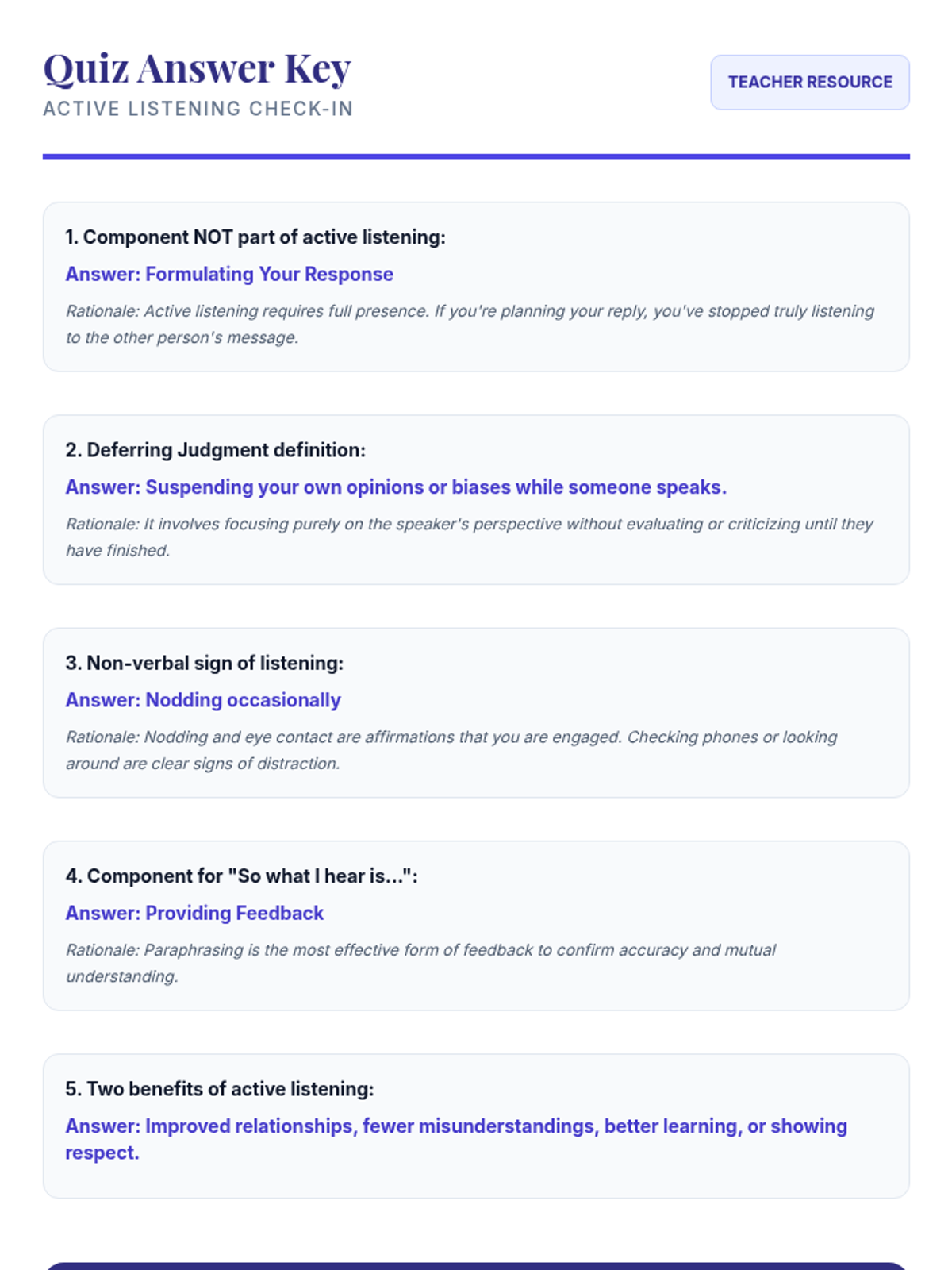
Task: Select the ACTIVE LISTENING CHECK-IN subtitle
Action: tap(198, 109)
